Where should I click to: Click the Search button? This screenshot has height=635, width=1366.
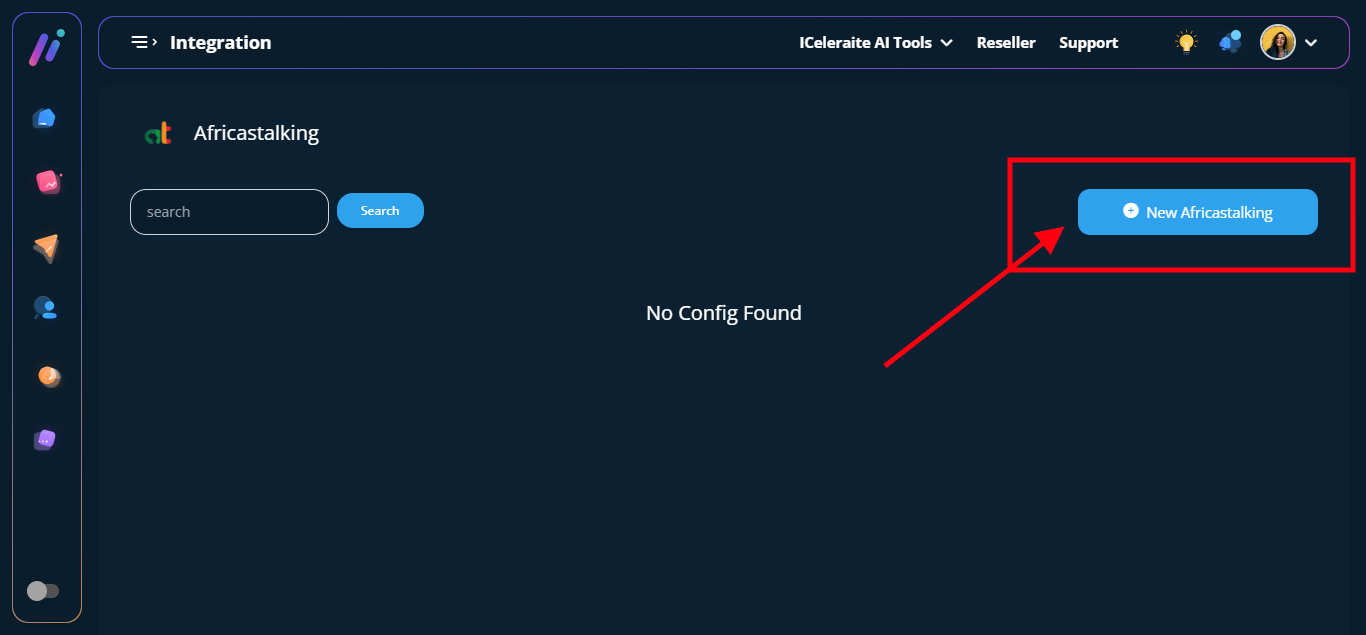click(x=380, y=211)
